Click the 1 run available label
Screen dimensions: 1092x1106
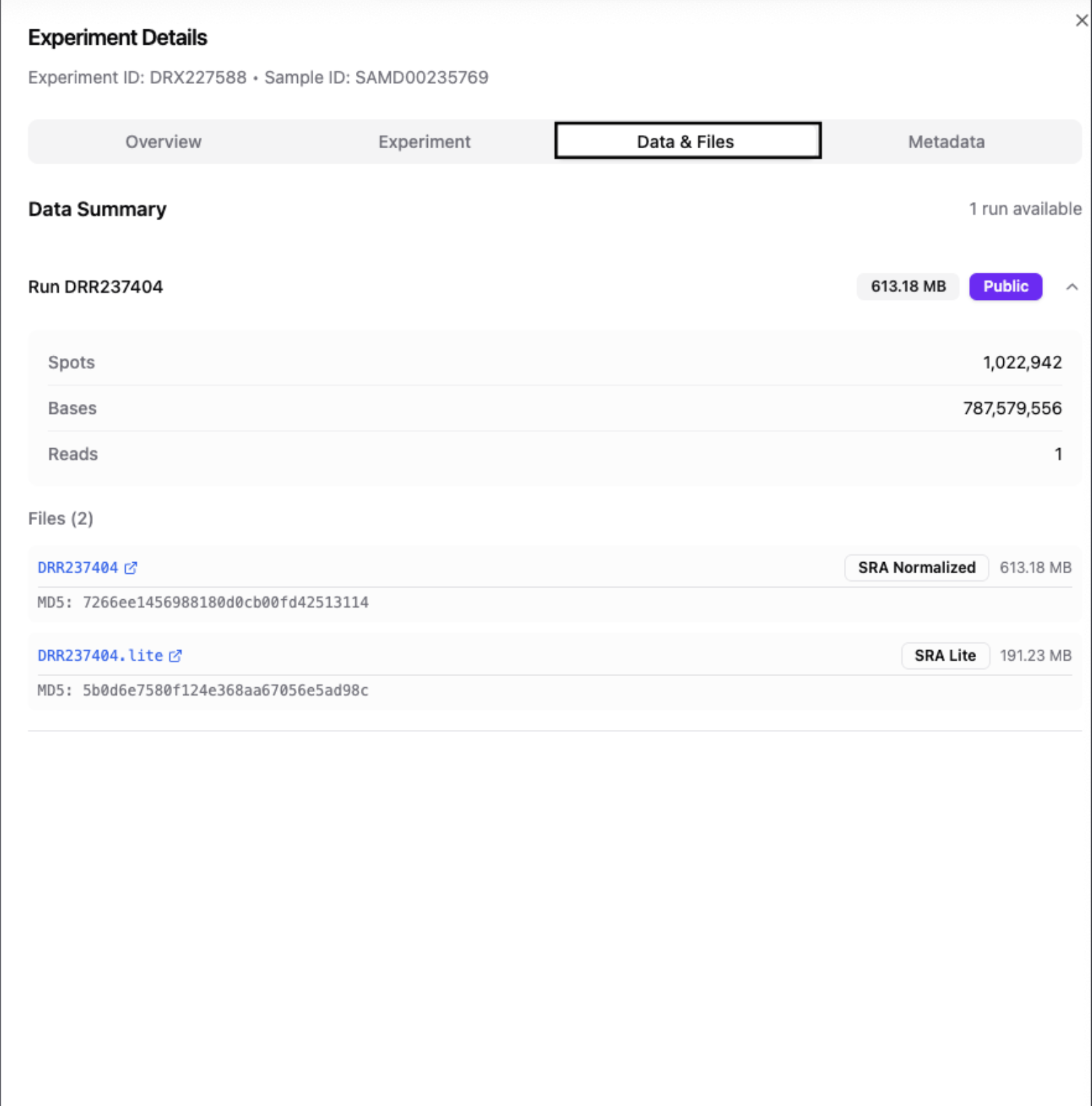1024,209
